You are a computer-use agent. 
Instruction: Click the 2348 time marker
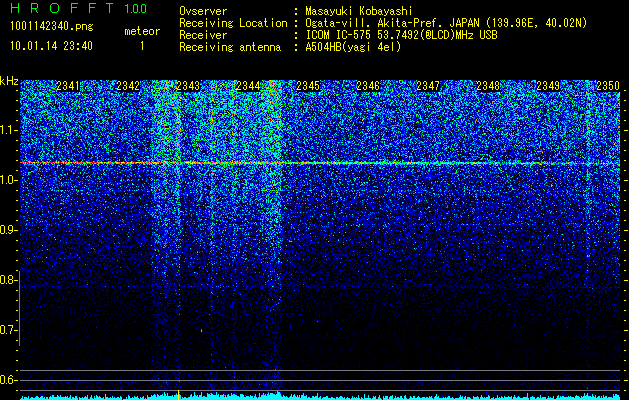pos(488,86)
